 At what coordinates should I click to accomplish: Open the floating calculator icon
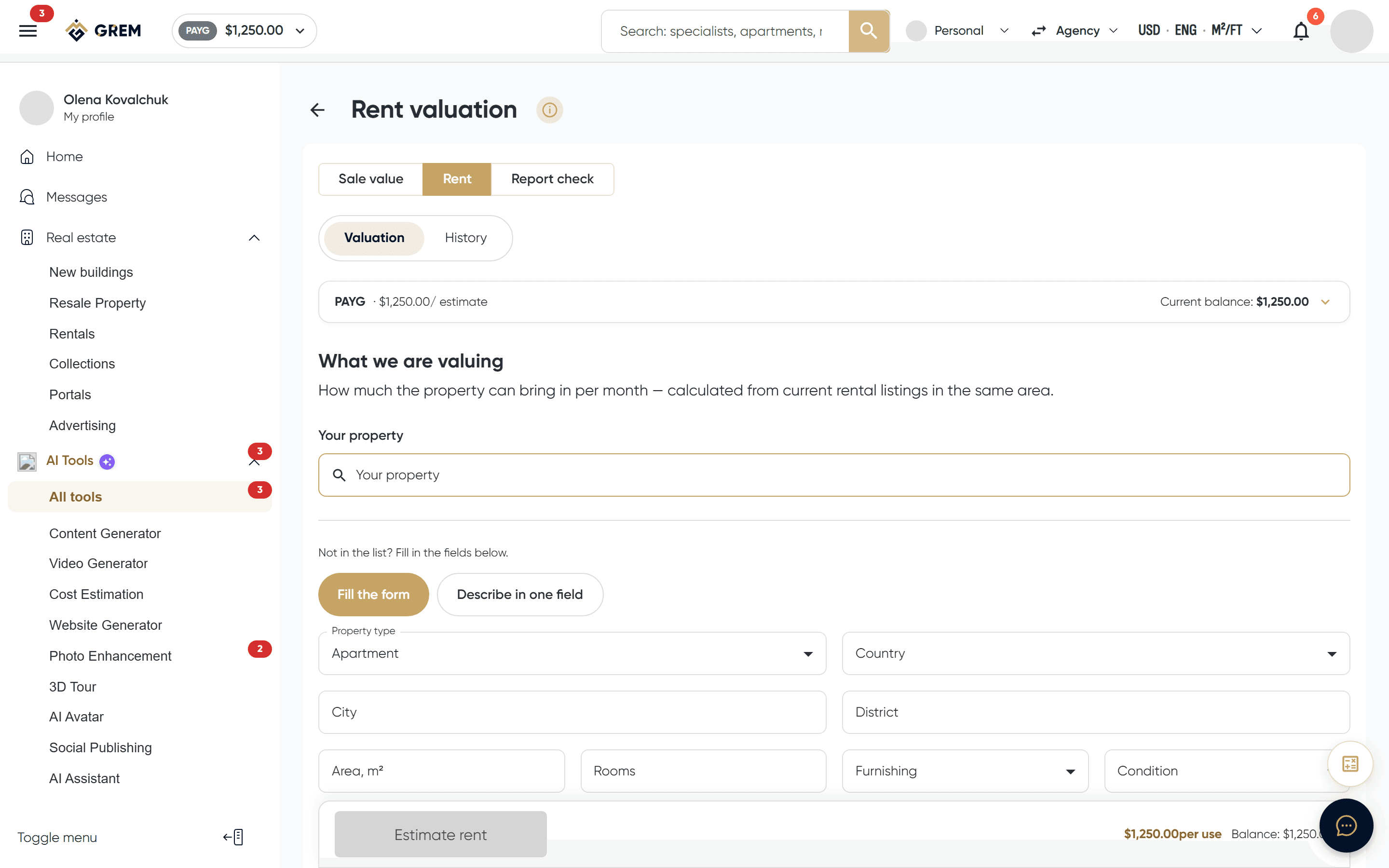(1350, 763)
